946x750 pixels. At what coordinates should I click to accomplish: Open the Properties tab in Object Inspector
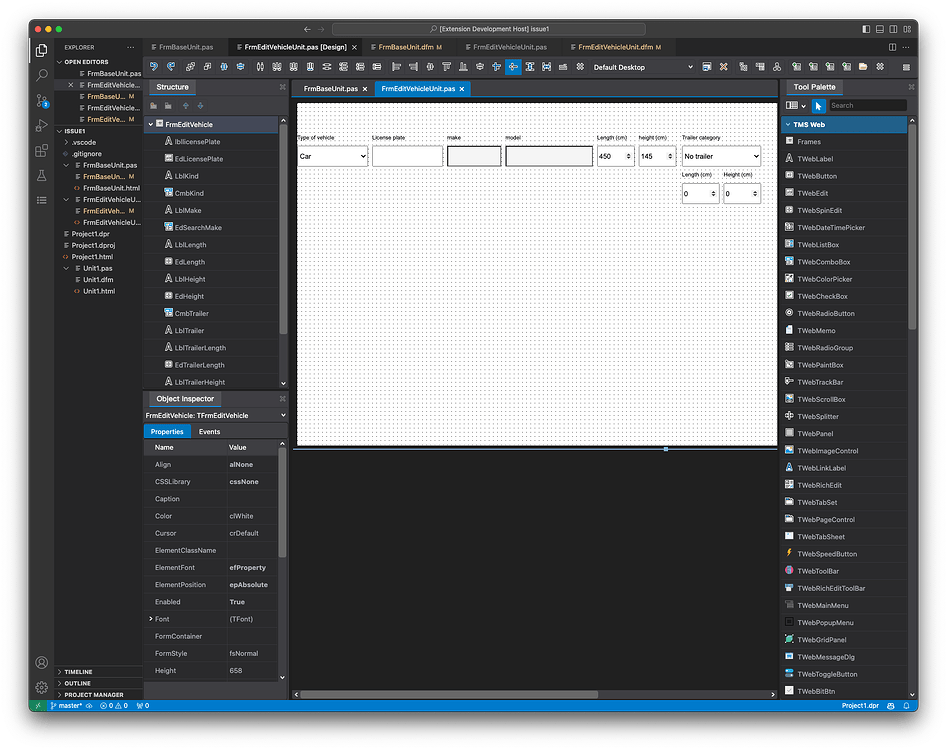167,432
